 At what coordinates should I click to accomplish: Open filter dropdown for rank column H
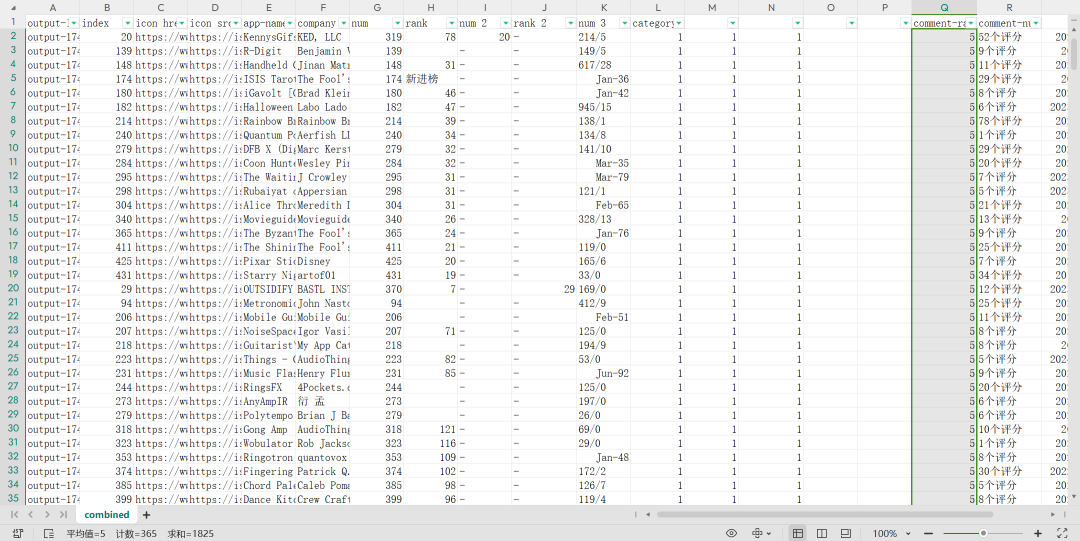(x=451, y=23)
